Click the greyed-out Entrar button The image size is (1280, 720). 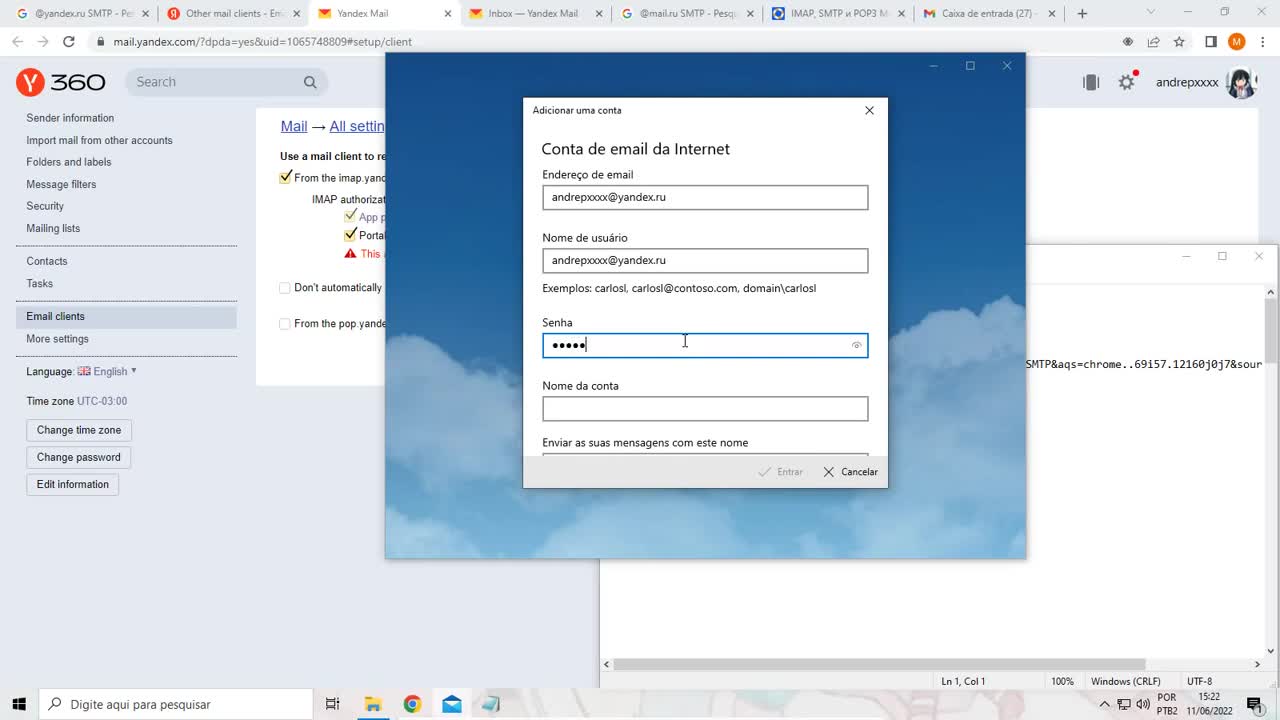(x=781, y=472)
